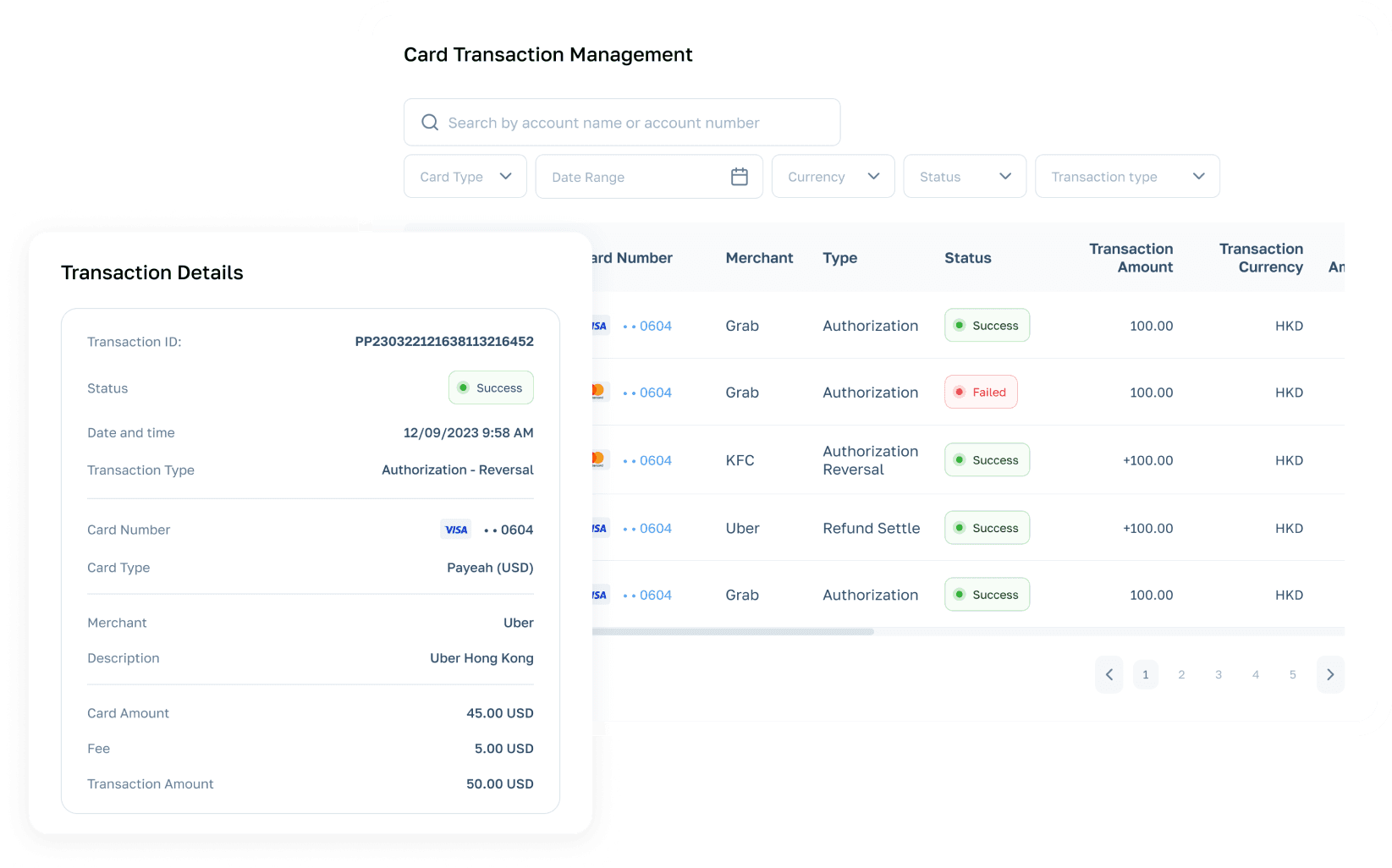Click +100.00 amount in KFC row
The height and width of the screenshot is (868, 1392).
pyautogui.click(x=1148, y=460)
